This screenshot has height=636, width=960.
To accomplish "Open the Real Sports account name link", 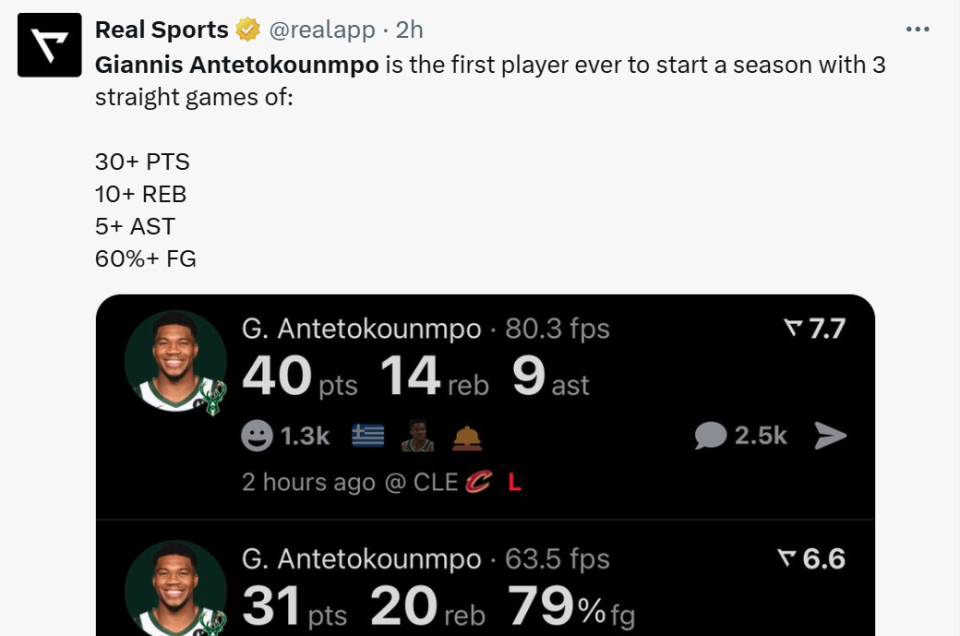I will pos(162,31).
